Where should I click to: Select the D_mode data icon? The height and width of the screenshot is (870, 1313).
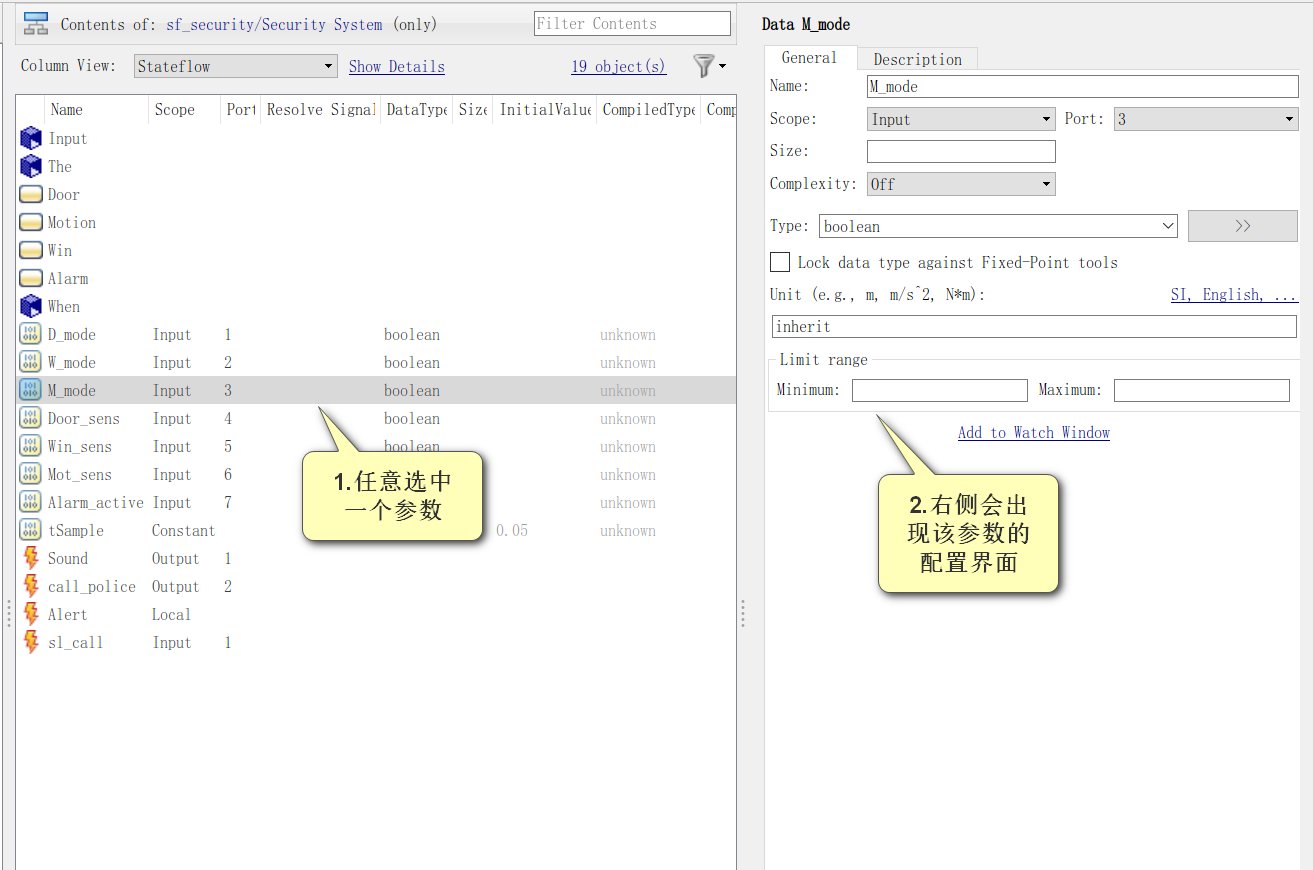pos(30,334)
